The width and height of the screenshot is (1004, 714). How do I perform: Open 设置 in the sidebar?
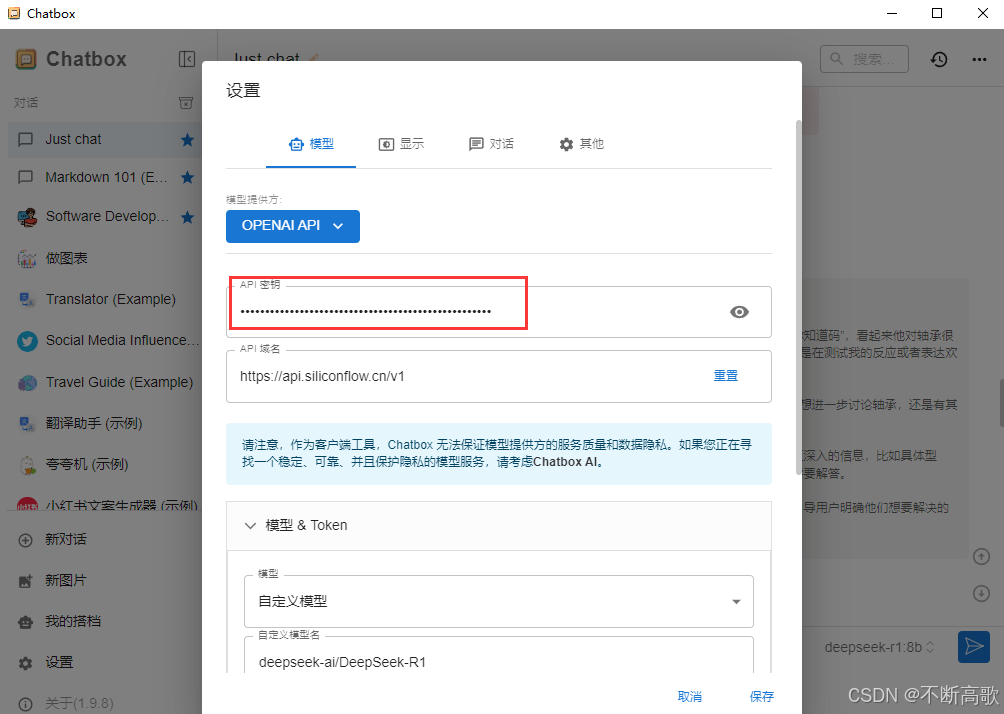104,663
